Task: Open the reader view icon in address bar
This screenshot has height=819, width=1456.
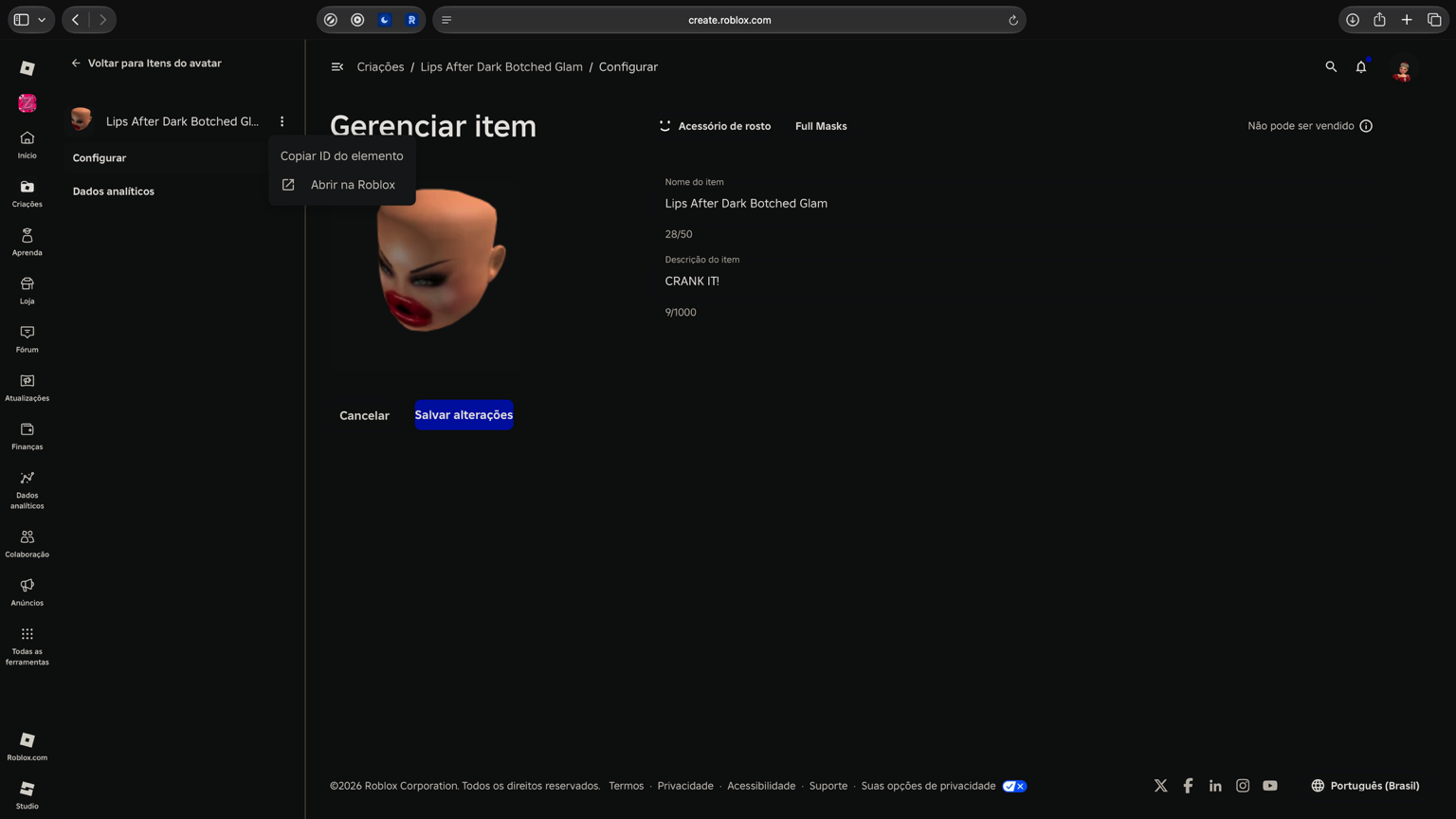Action: tap(446, 20)
